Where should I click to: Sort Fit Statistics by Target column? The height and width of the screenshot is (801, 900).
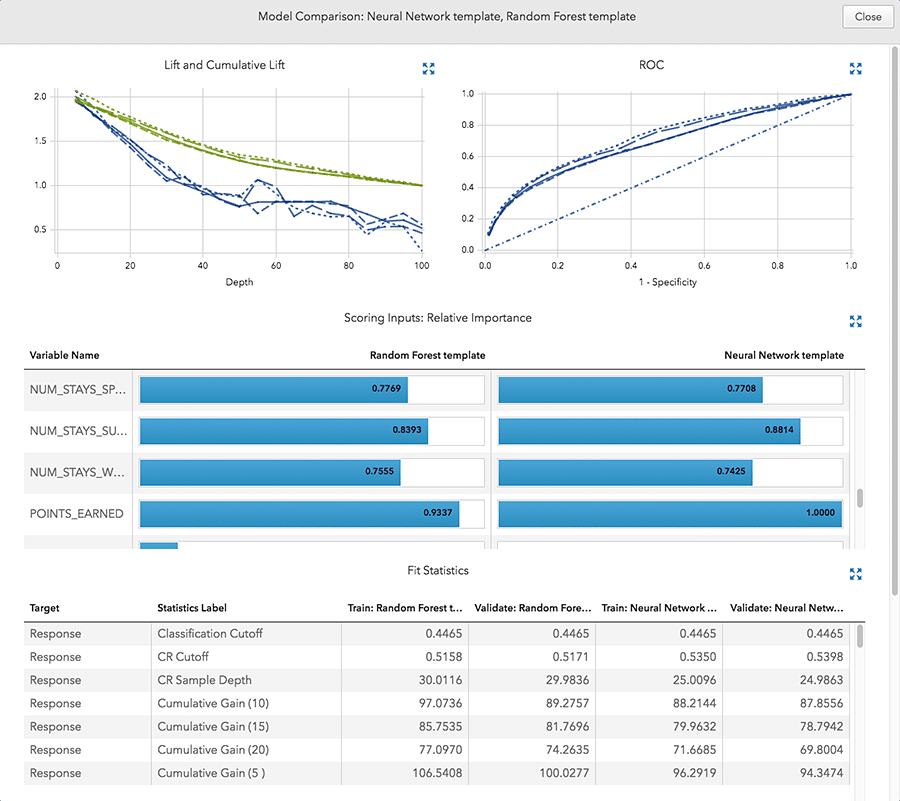coord(45,608)
